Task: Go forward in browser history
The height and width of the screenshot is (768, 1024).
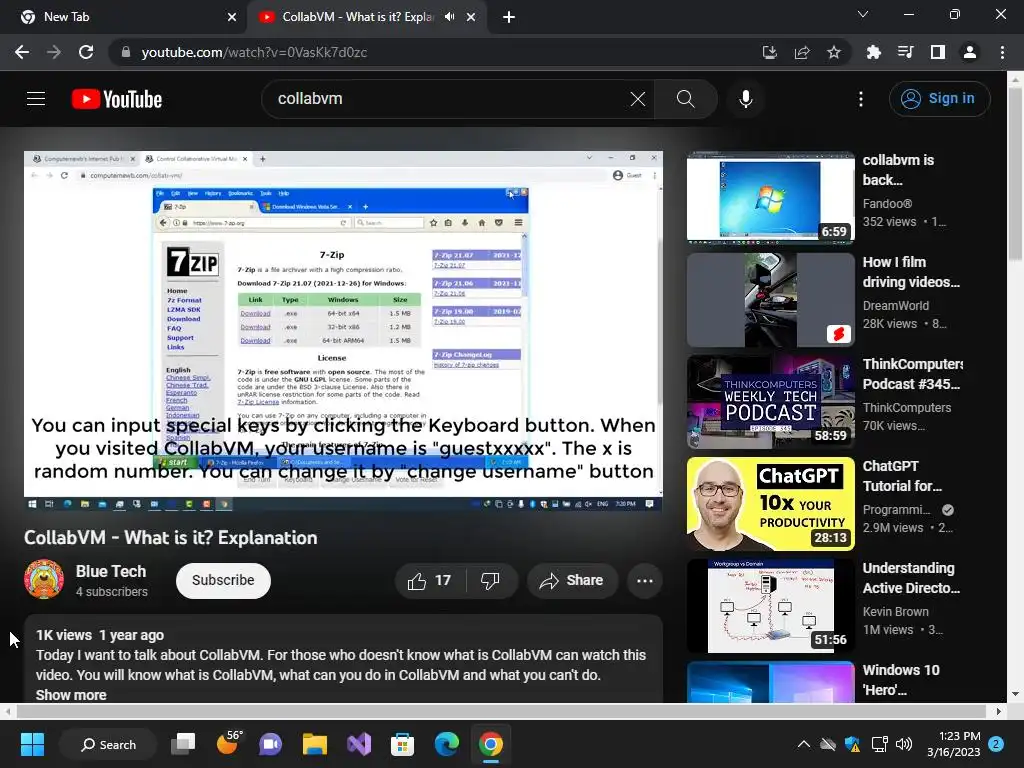Action: (54, 52)
